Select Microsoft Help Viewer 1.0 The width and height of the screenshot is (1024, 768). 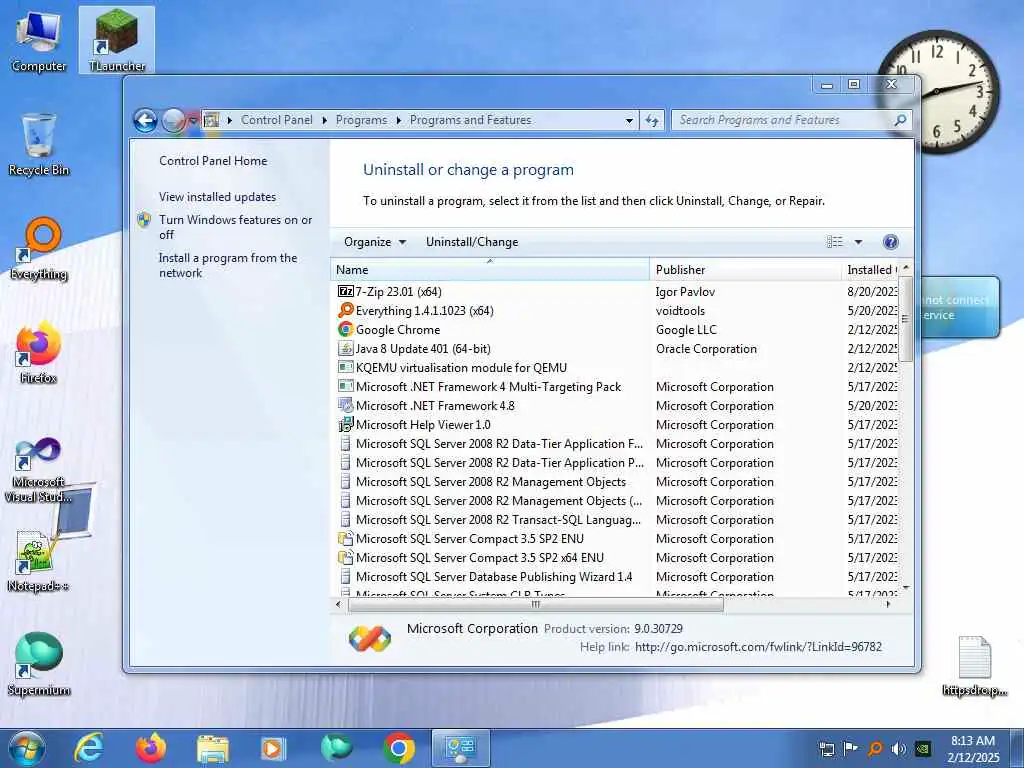(423, 424)
